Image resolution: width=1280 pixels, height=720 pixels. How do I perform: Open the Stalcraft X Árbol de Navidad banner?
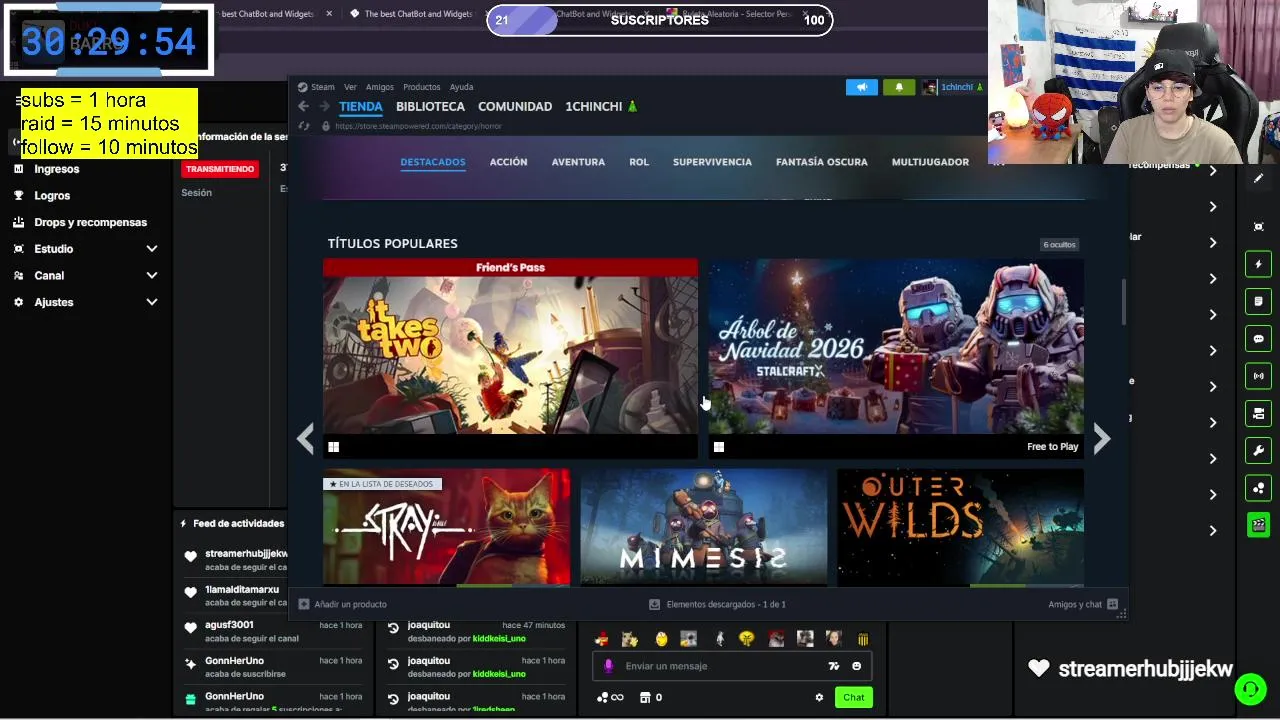coord(896,358)
